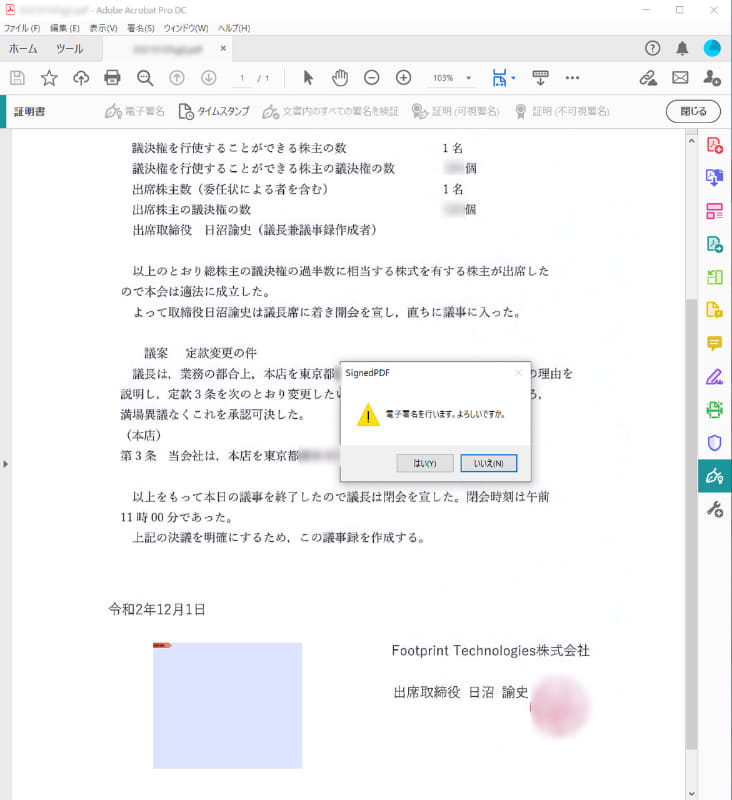Click the タイムスタンプ toolbar button
This screenshot has width=732, height=800.
pos(214,111)
